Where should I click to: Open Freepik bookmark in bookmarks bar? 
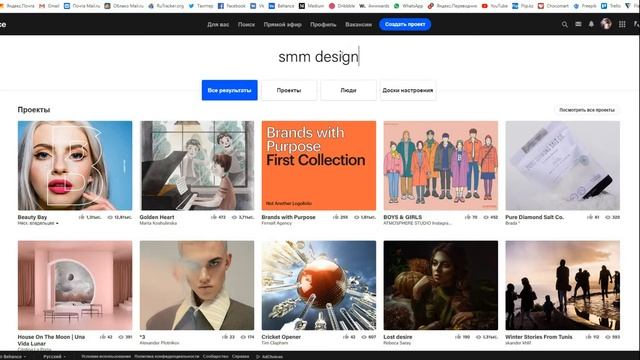[x=585, y=6]
